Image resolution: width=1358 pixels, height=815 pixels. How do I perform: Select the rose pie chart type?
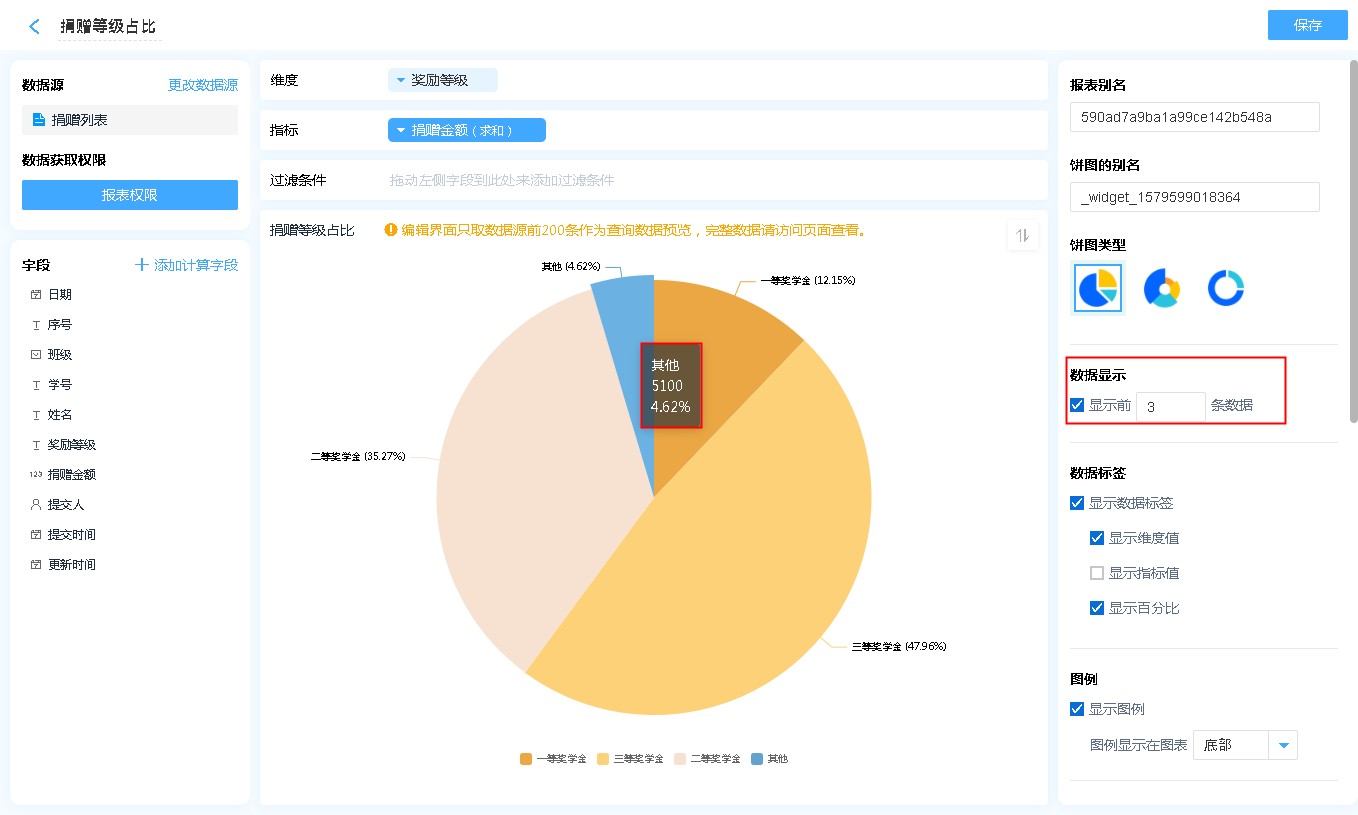click(x=1161, y=289)
